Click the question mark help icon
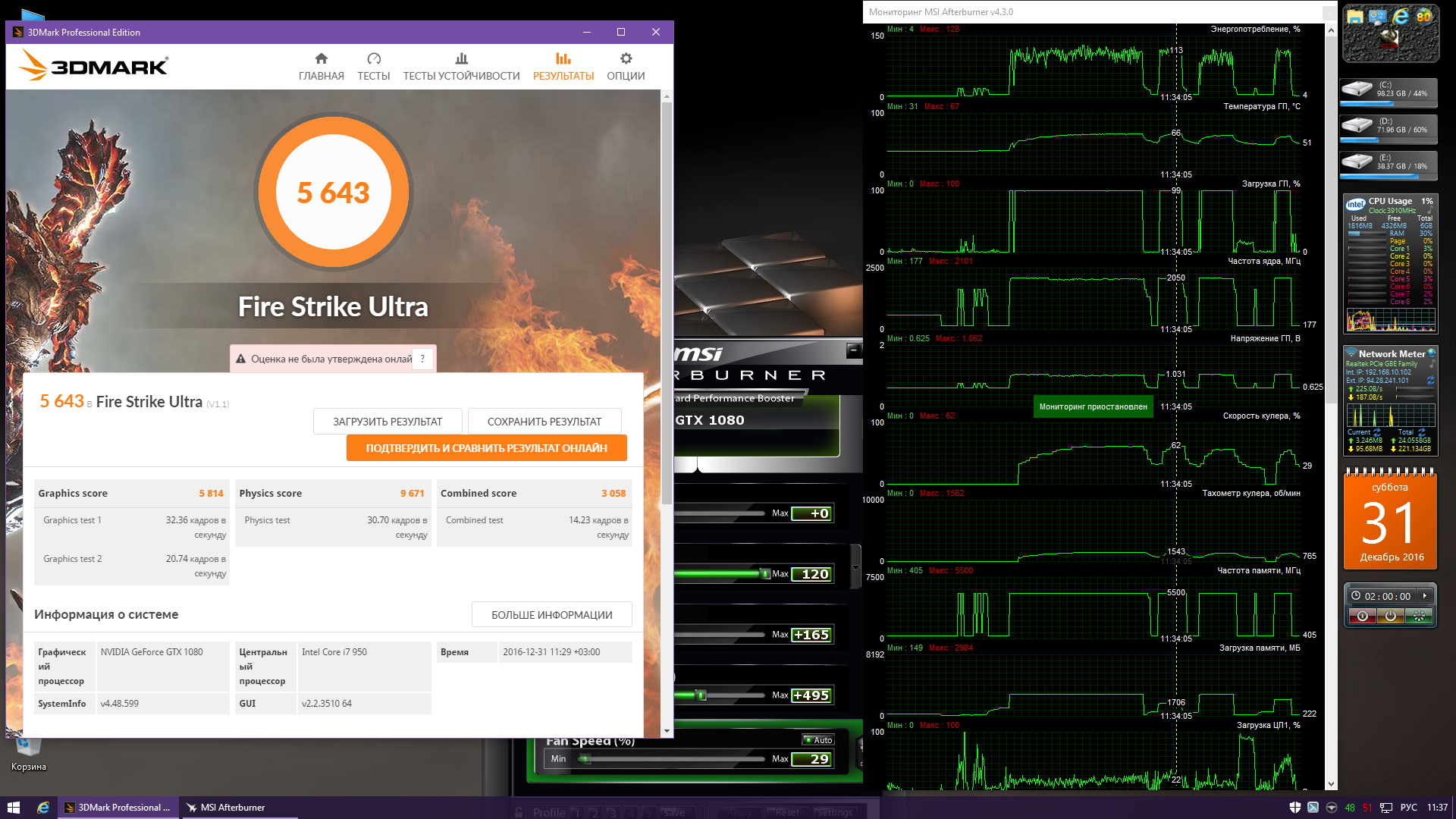 click(x=422, y=359)
